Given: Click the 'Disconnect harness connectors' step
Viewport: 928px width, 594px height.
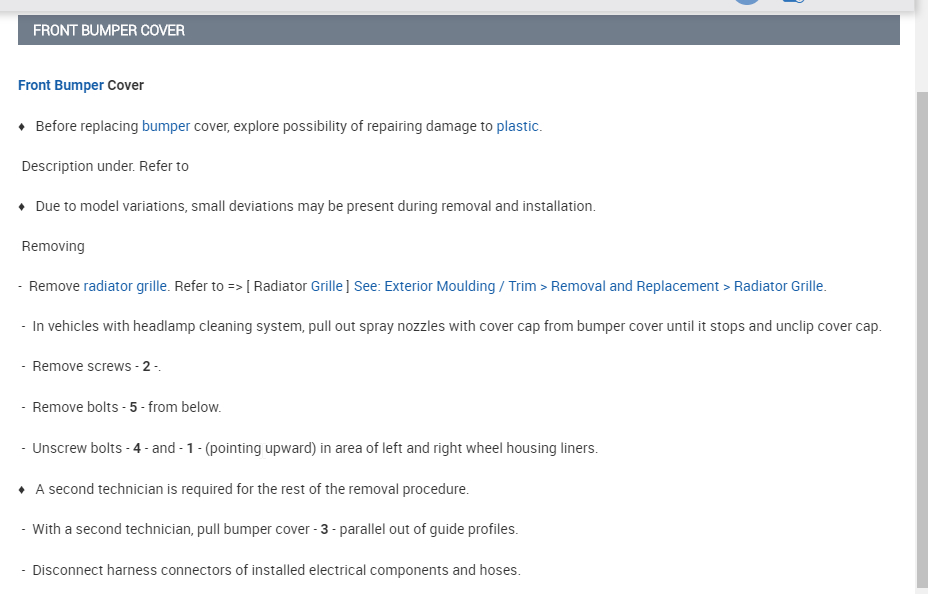Looking at the screenshot, I should [x=276, y=570].
